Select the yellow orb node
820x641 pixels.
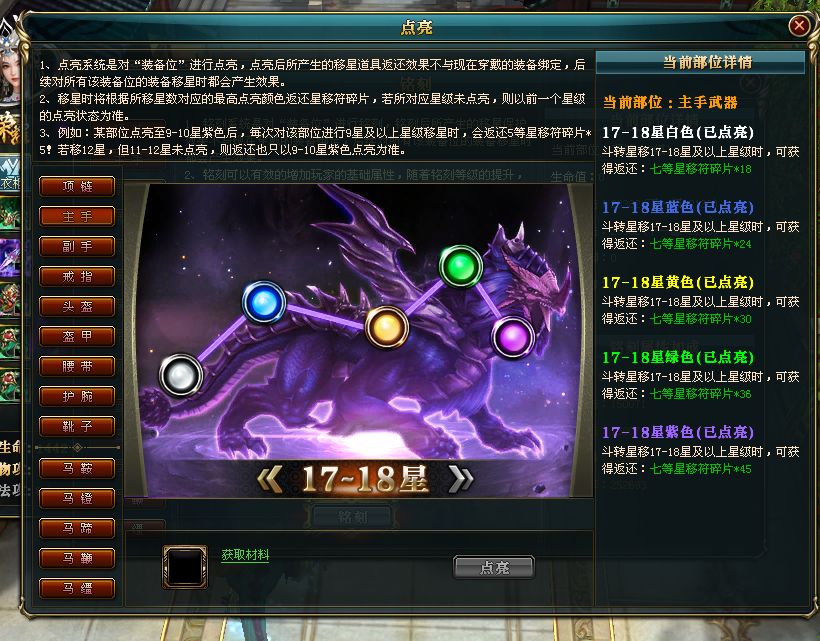pyautogui.click(x=387, y=327)
